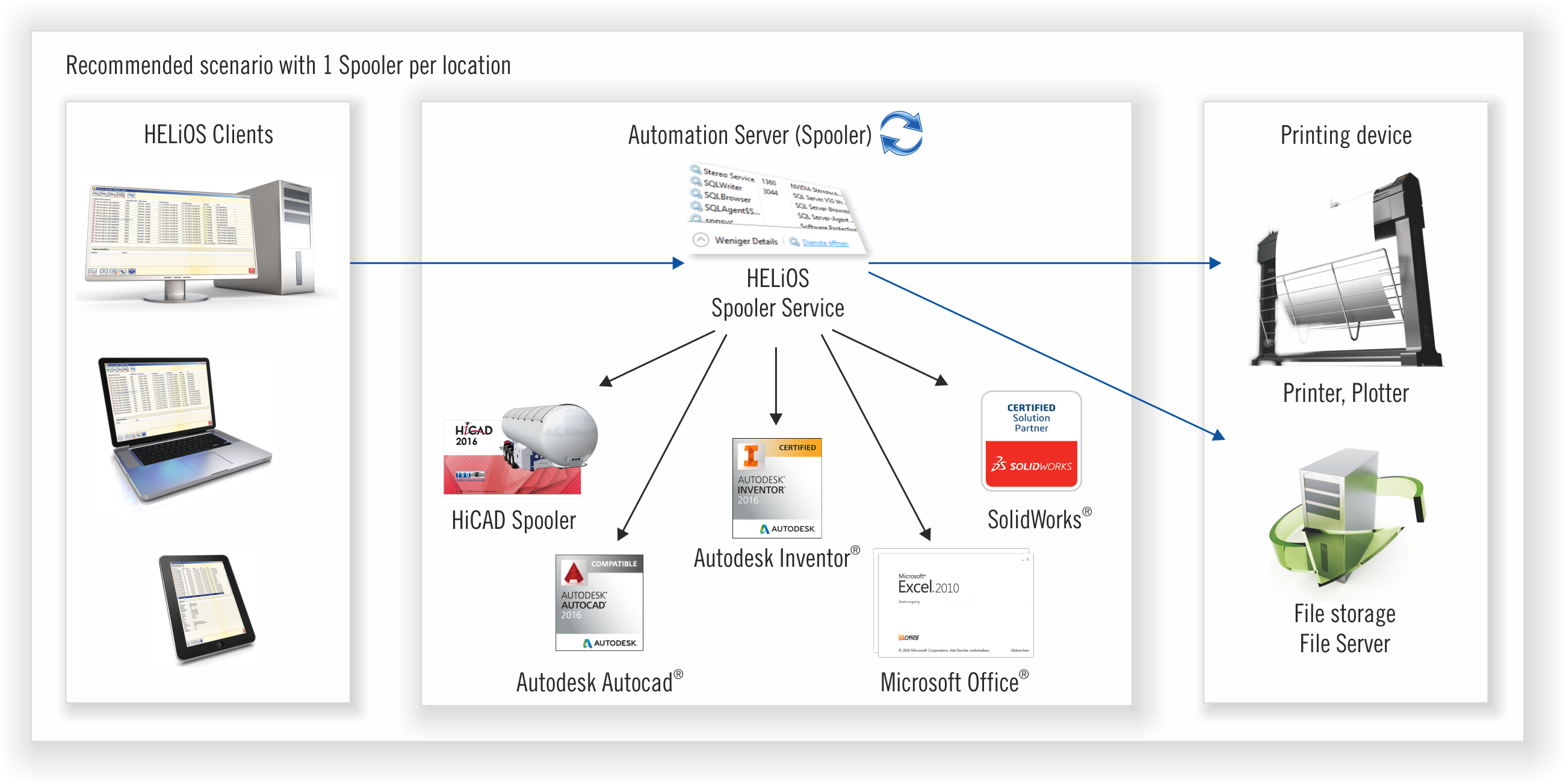The height and width of the screenshot is (784, 1566).
Task: Click the HELiOS Spooler Service label
Action: pyautogui.click(x=778, y=294)
